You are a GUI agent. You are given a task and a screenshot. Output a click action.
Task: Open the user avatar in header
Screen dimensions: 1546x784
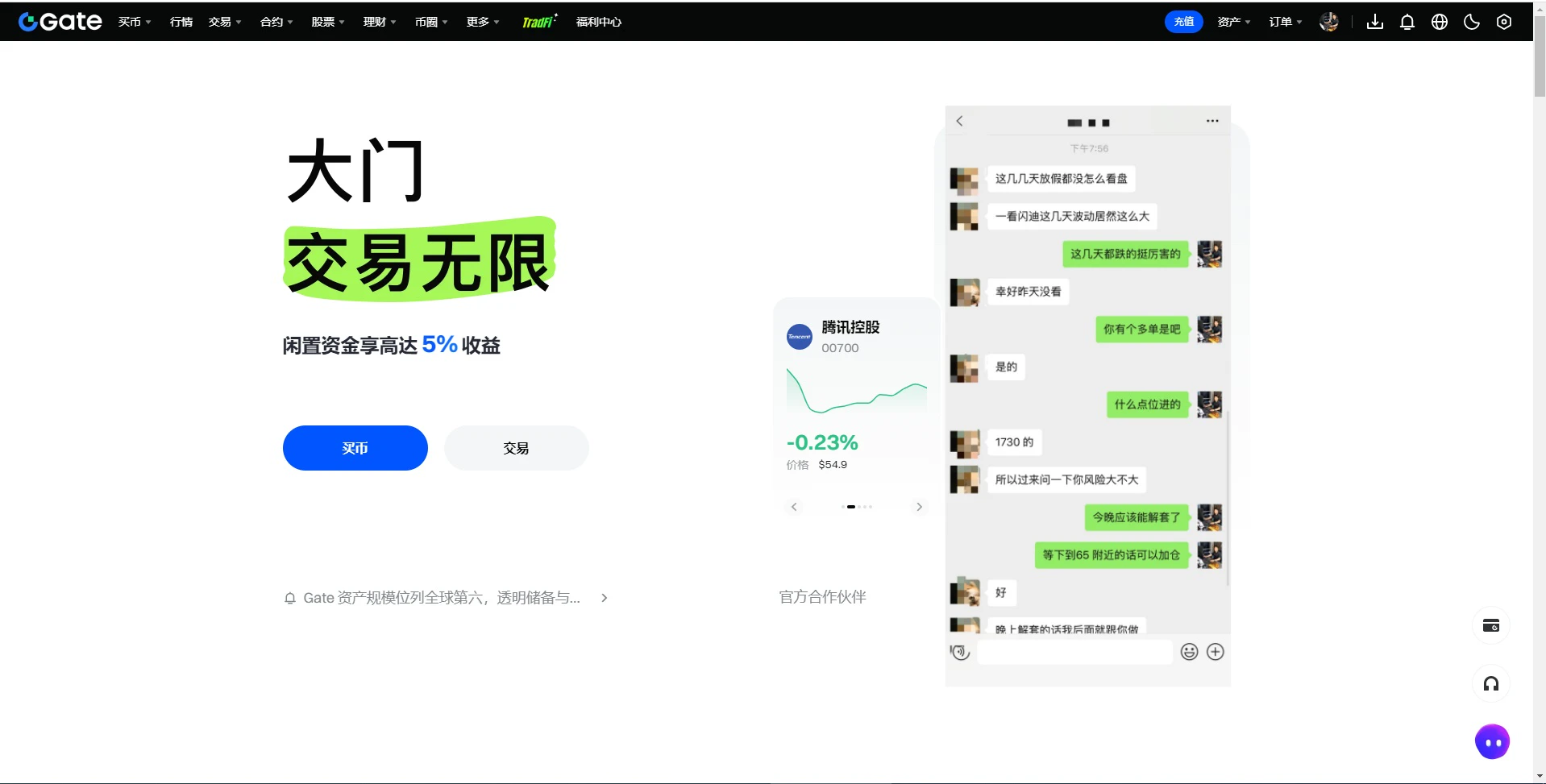pyautogui.click(x=1329, y=22)
